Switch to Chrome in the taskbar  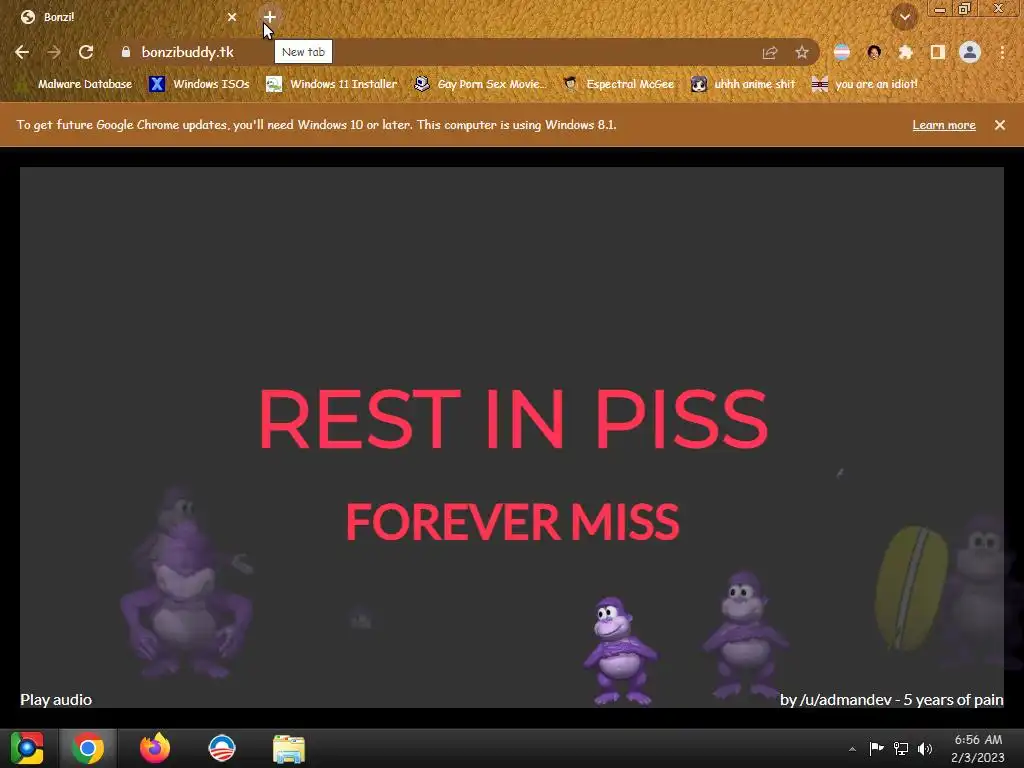[x=88, y=748]
